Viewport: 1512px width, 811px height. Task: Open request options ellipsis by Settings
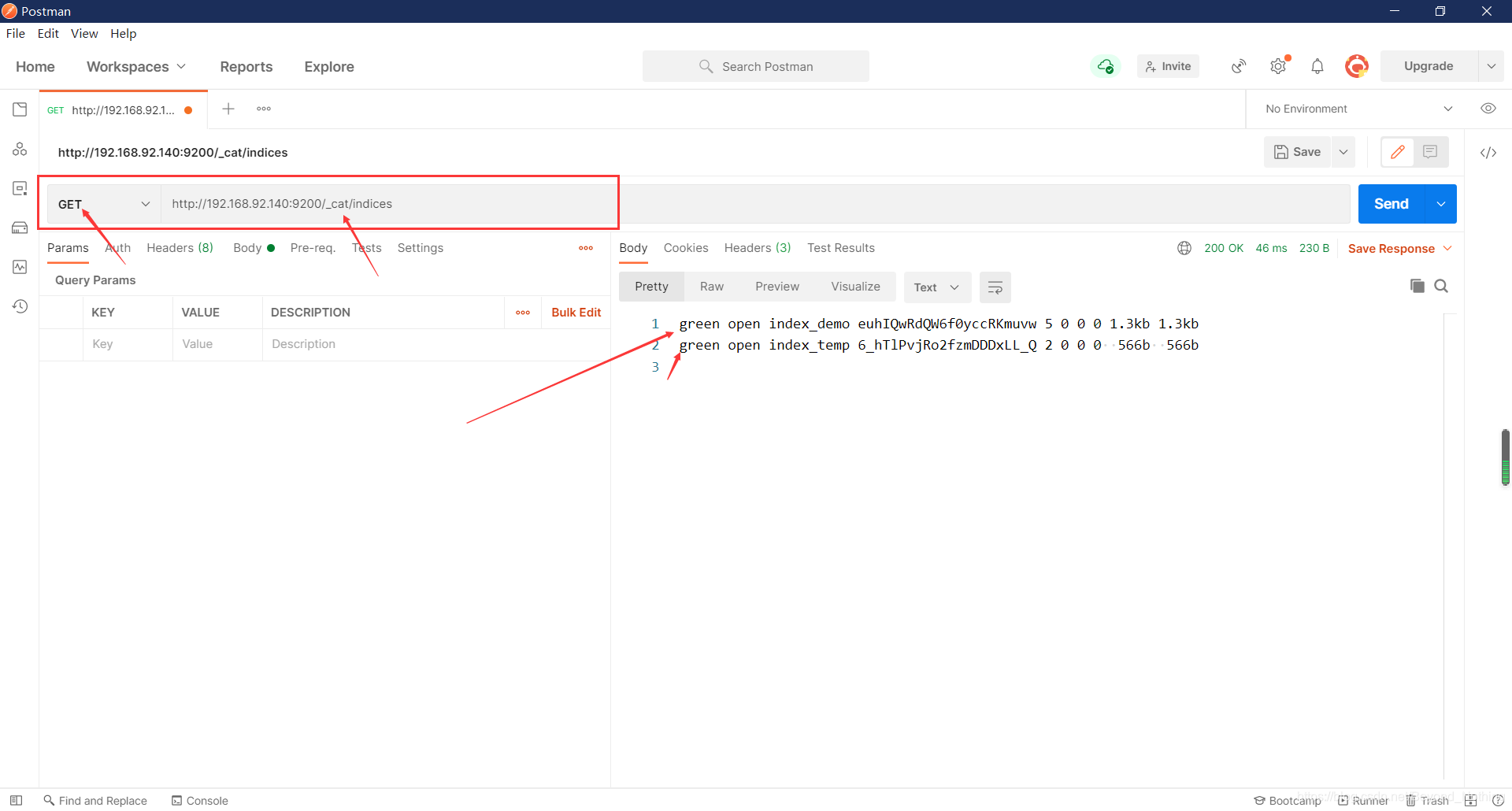(x=586, y=248)
